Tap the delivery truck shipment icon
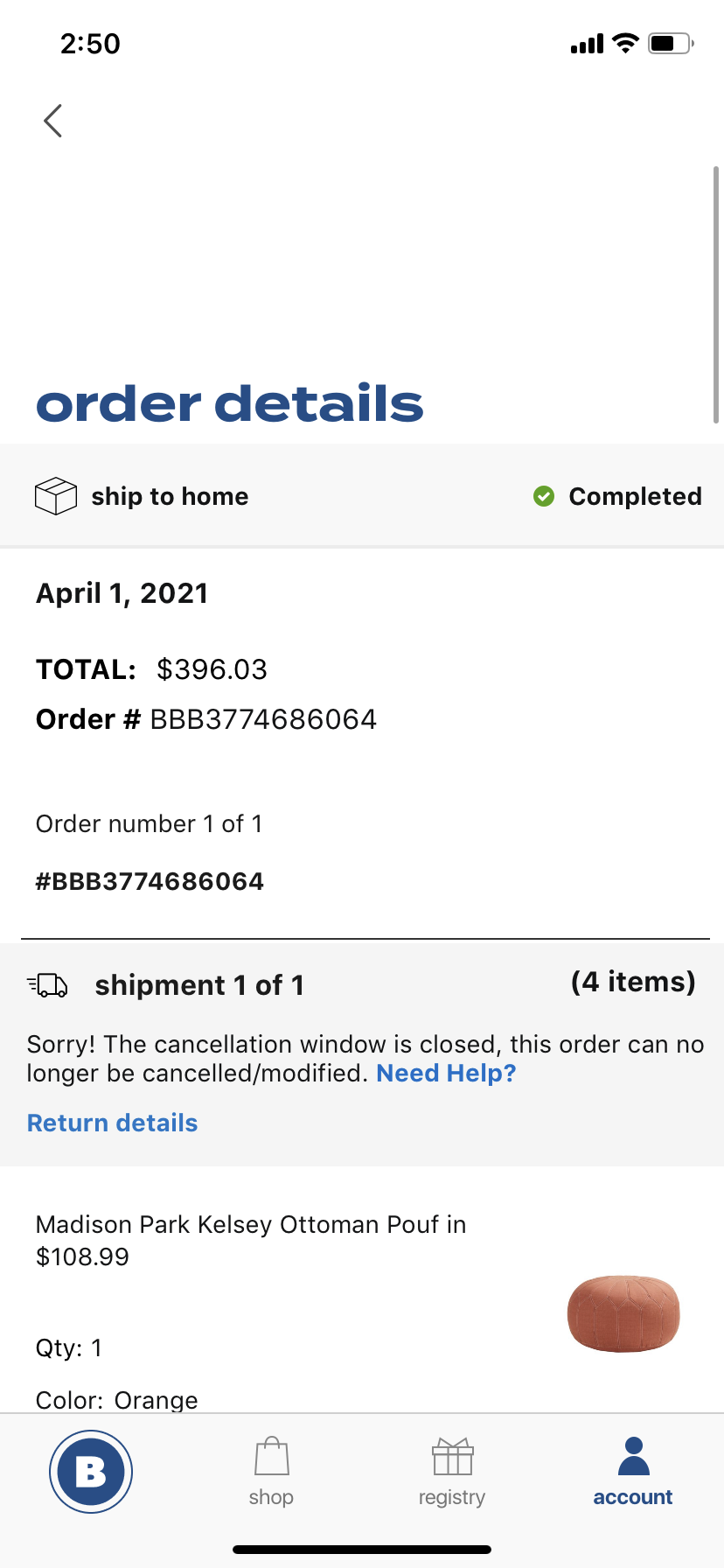724x1568 pixels. (x=47, y=985)
